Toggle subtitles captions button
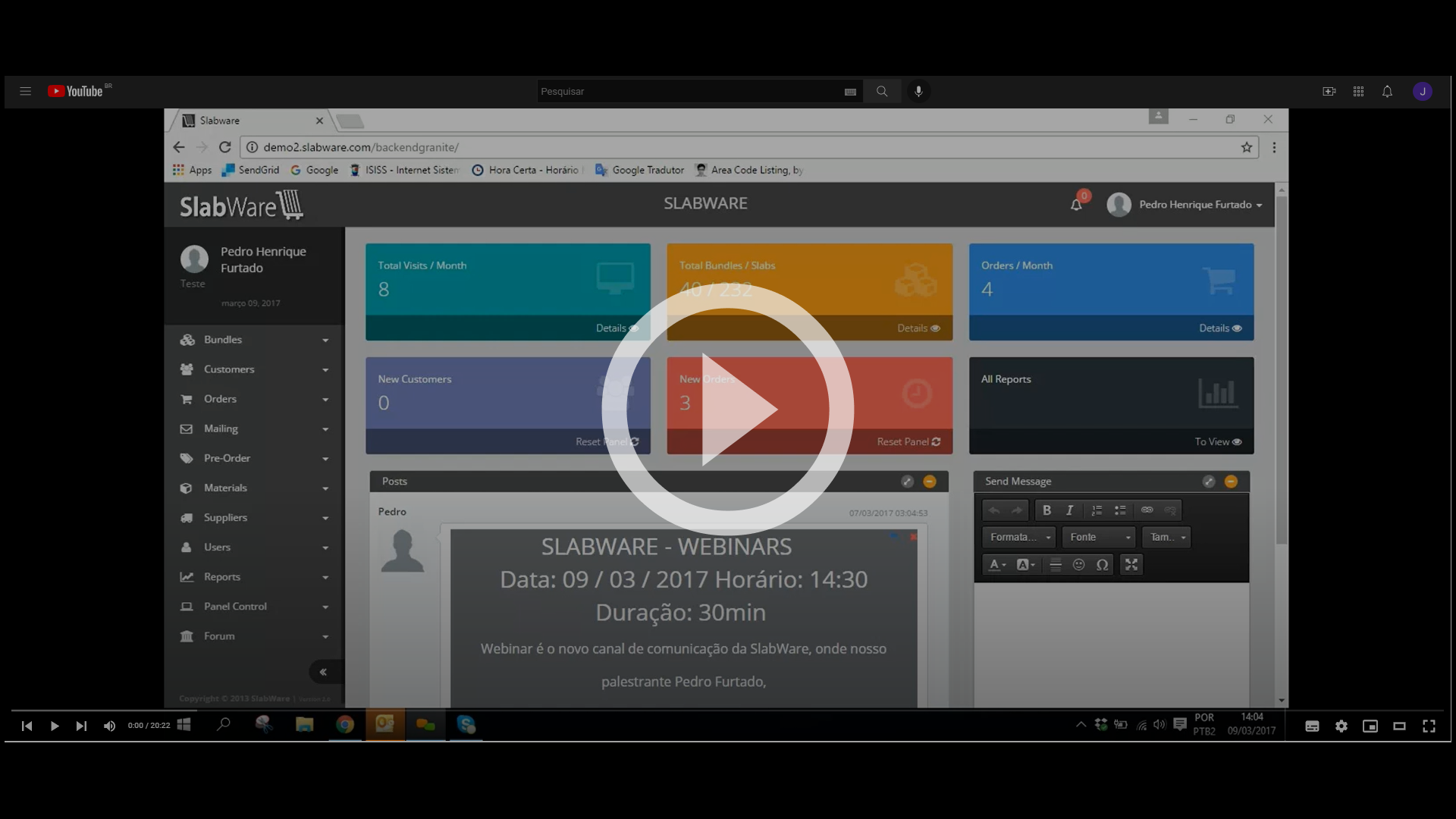The image size is (1456, 819). 1312,726
